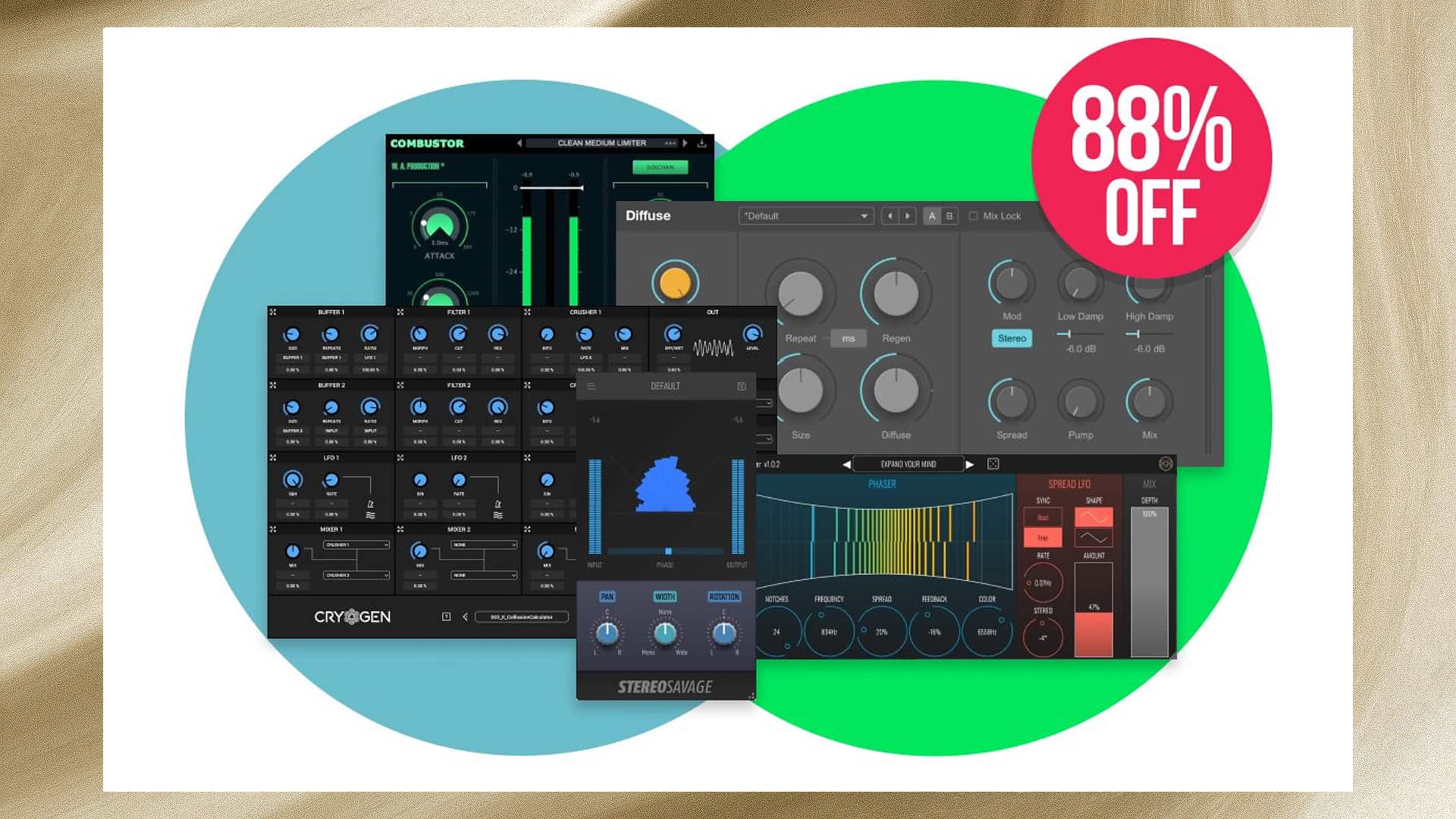Click the Filter 2 expand icon in Cryogen
Viewport: 1456px width, 819px height.
click(x=400, y=385)
